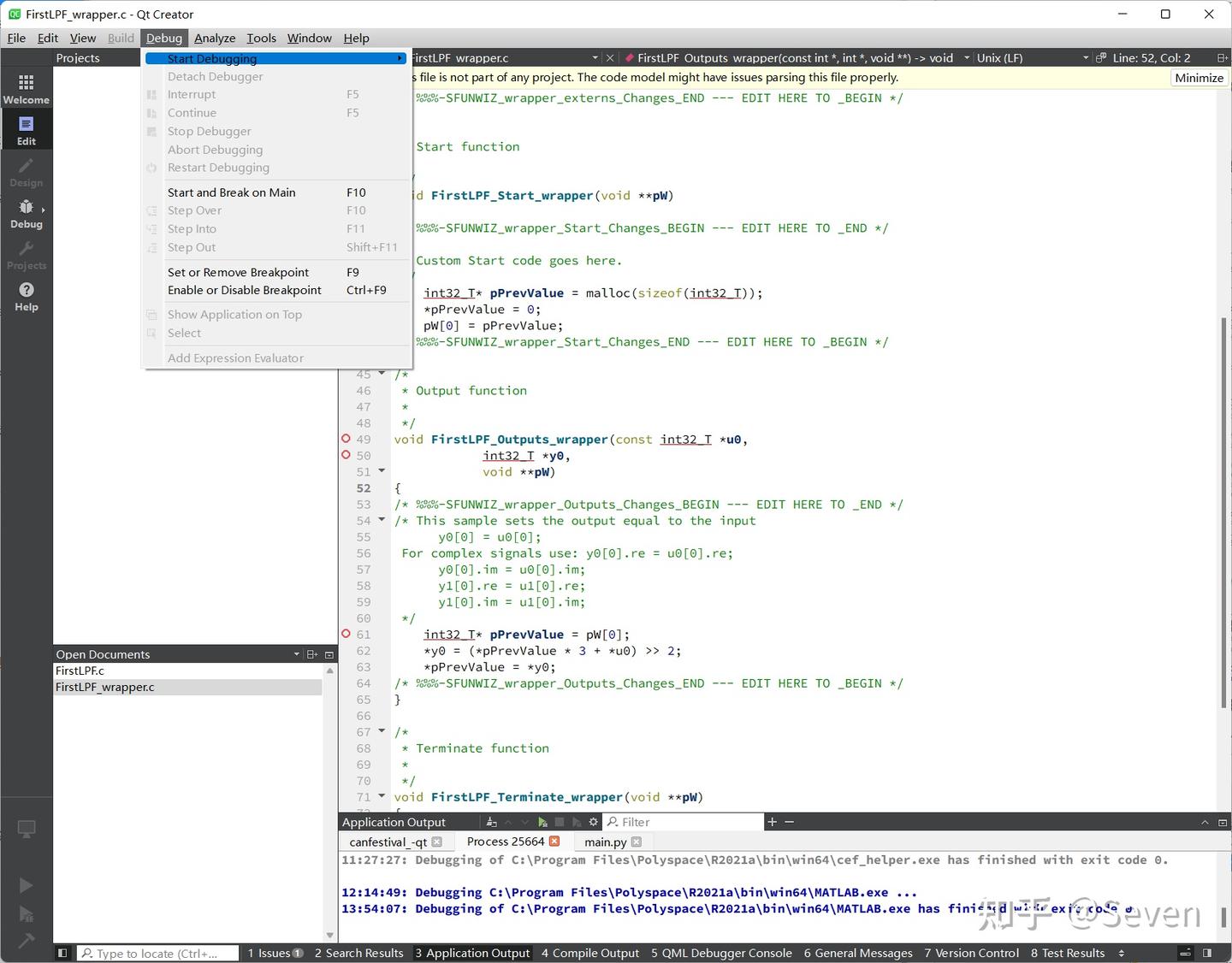Choose Start and Break on Main
This screenshot has height=963, width=1232.
(x=232, y=192)
